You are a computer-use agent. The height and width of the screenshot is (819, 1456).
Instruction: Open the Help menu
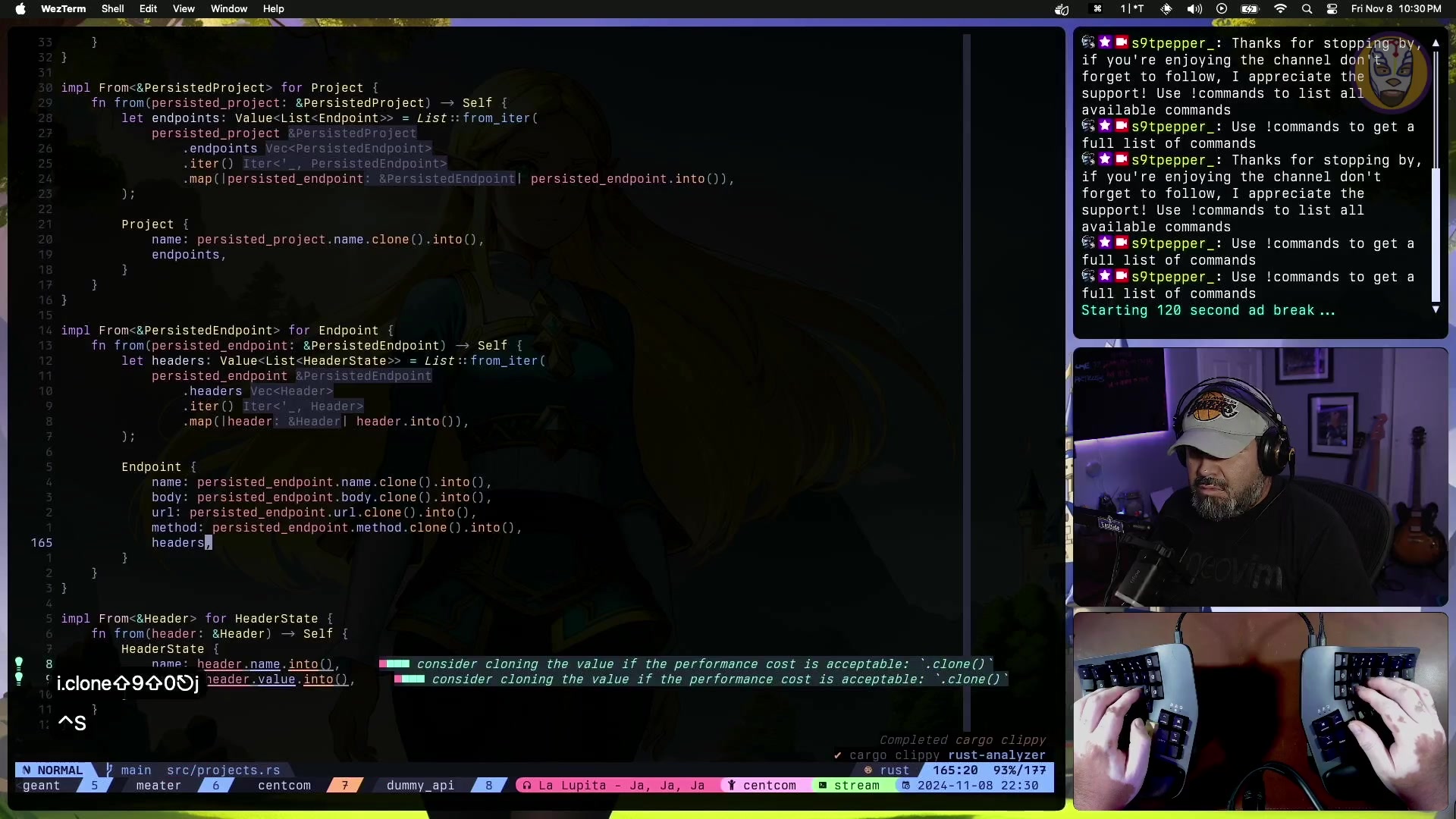point(274,9)
